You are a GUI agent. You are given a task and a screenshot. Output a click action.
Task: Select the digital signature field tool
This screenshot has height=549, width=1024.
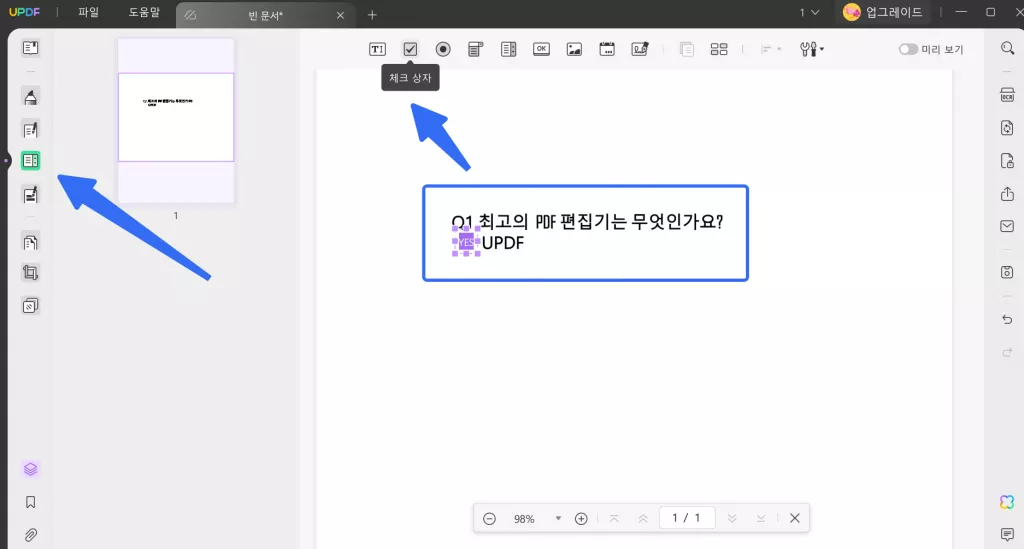coord(640,49)
